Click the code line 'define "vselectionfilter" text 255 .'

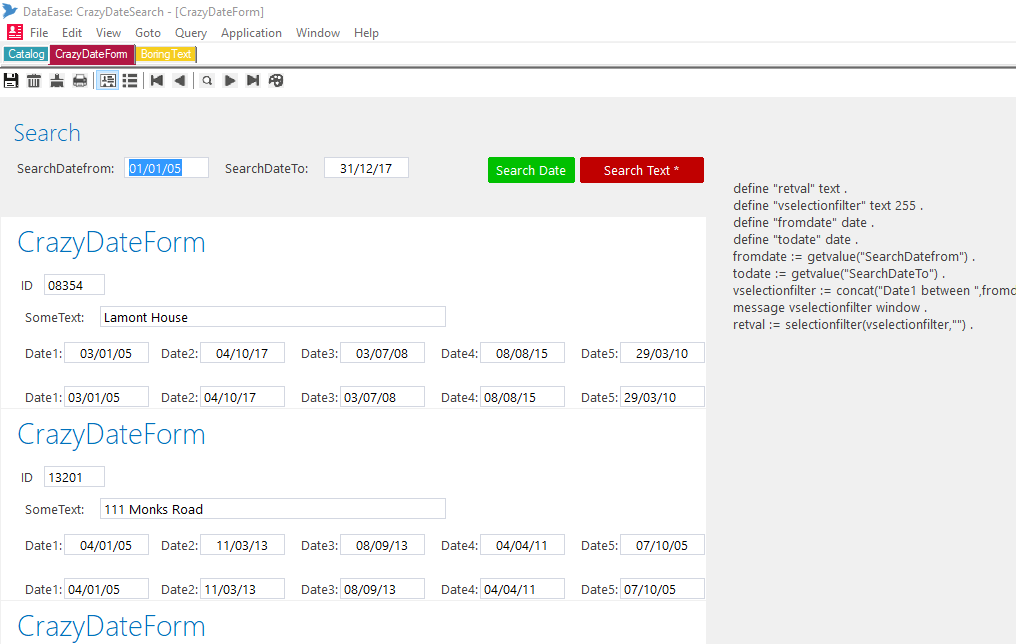point(827,205)
